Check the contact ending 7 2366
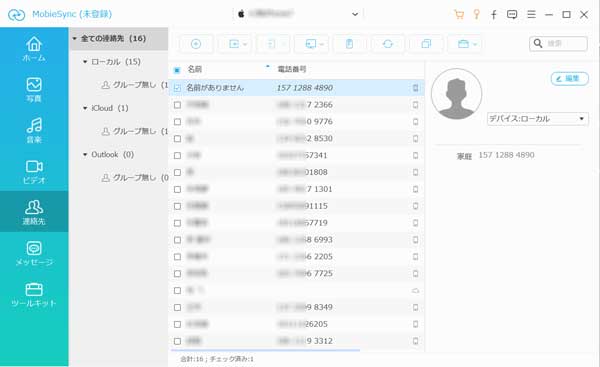 (x=177, y=105)
